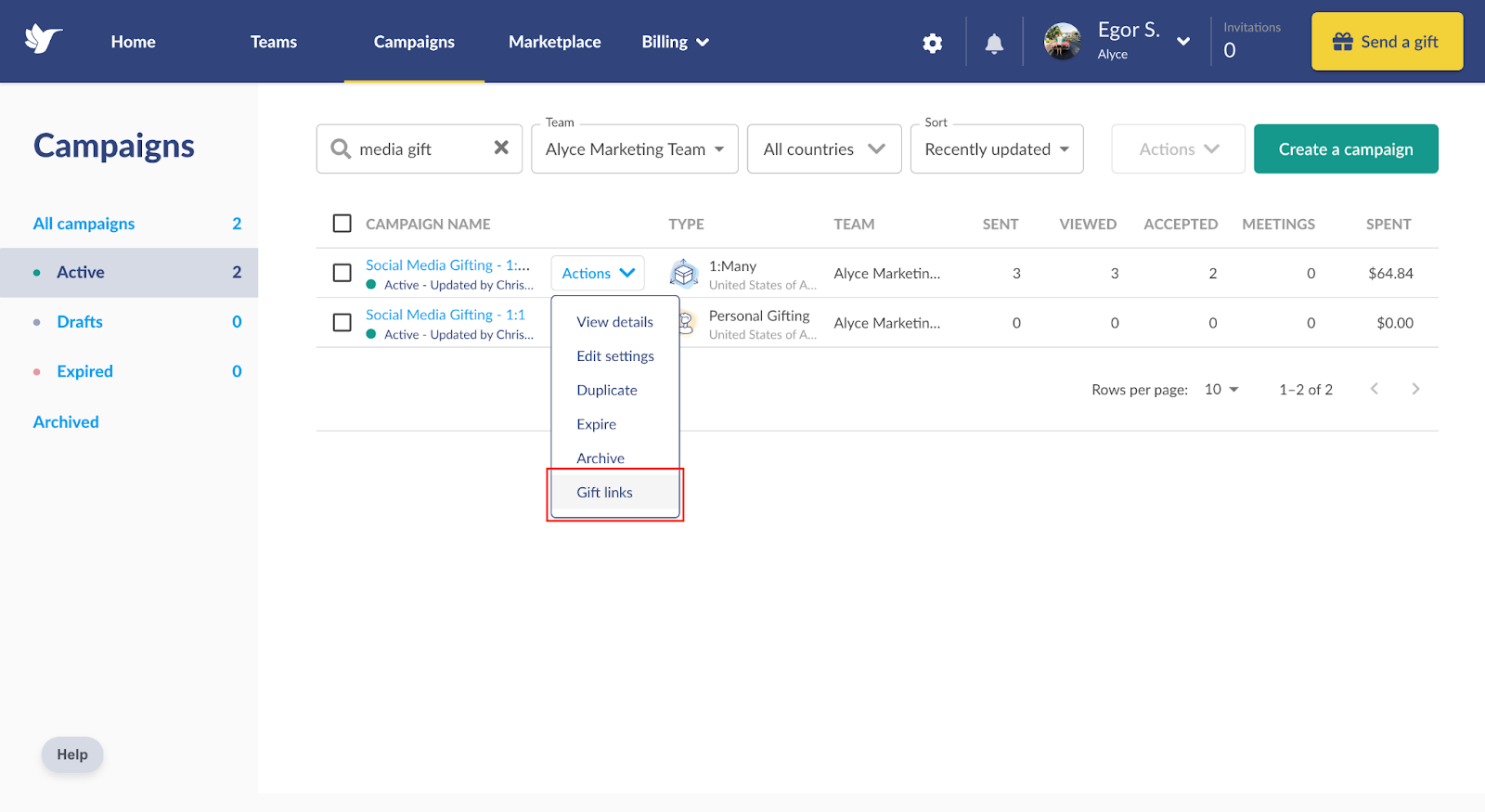Go to Home nav tab
This screenshot has width=1485, height=812.
pyautogui.click(x=133, y=42)
